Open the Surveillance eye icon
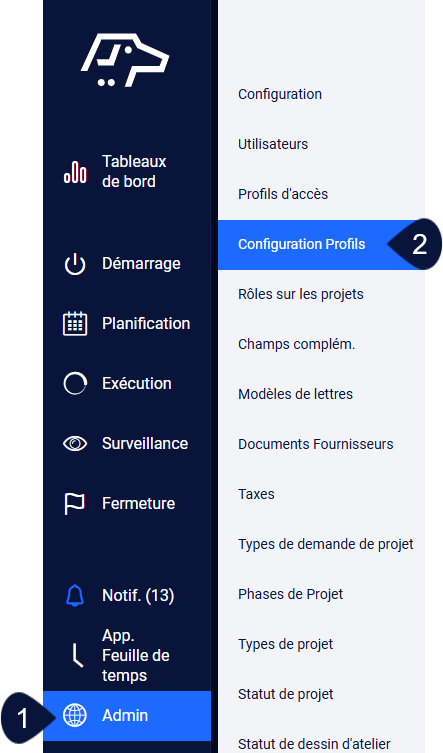 click(75, 443)
